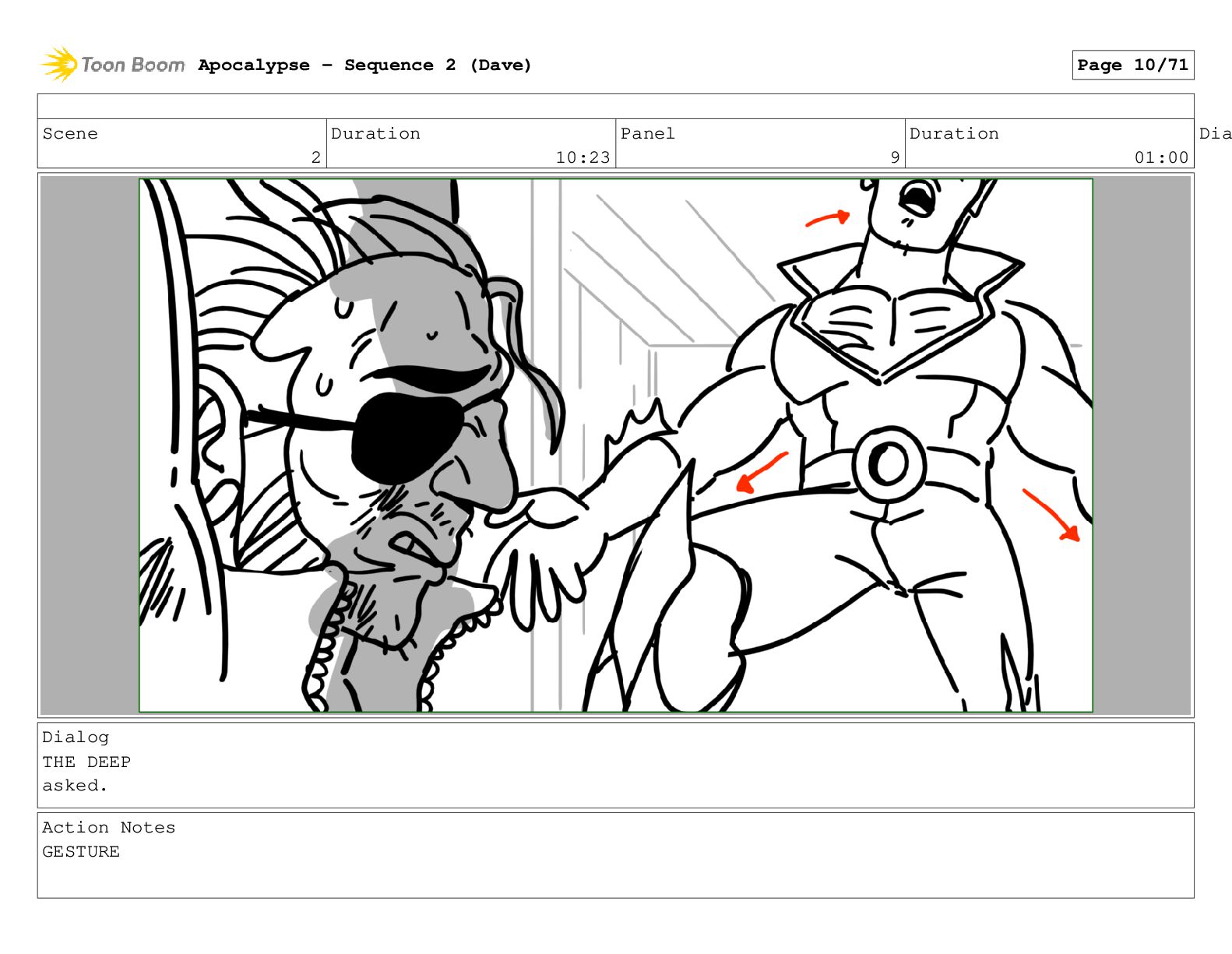Click the title 'Apocalypse – Sequence 2 (Dave)'

pyautogui.click(x=364, y=65)
